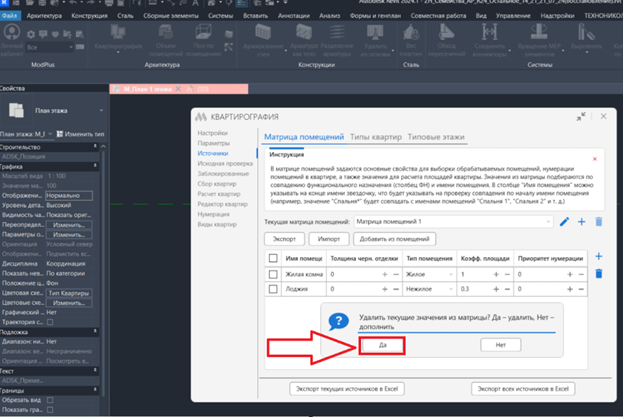Click the Обход пересечений ribbon icon
This screenshot has width=623, height=417.
point(447,32)
